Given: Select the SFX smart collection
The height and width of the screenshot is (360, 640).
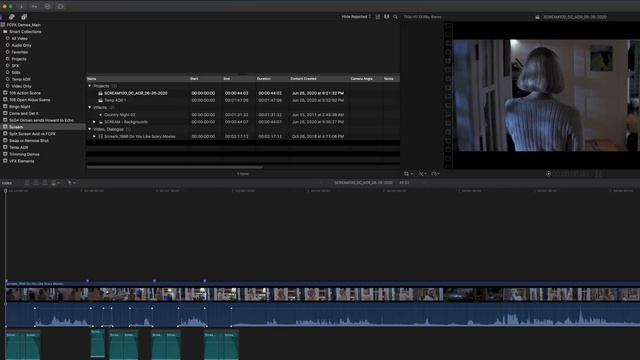Looking at the screenshot, I should (15, 66).
